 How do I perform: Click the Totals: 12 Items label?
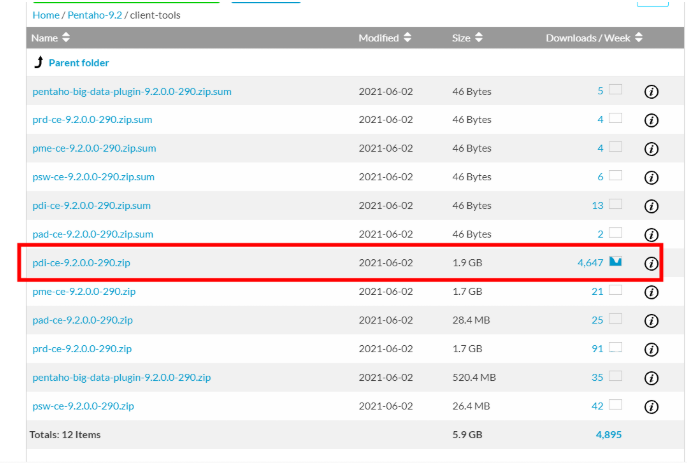(65, 434)
